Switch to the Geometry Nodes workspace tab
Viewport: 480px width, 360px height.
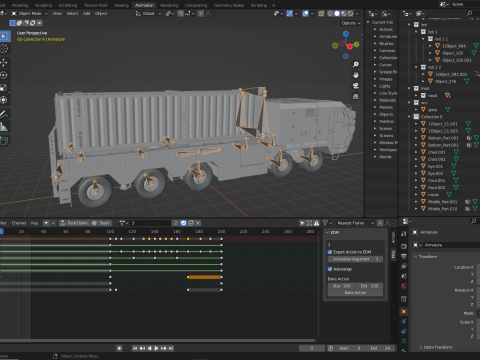[229, 5]
